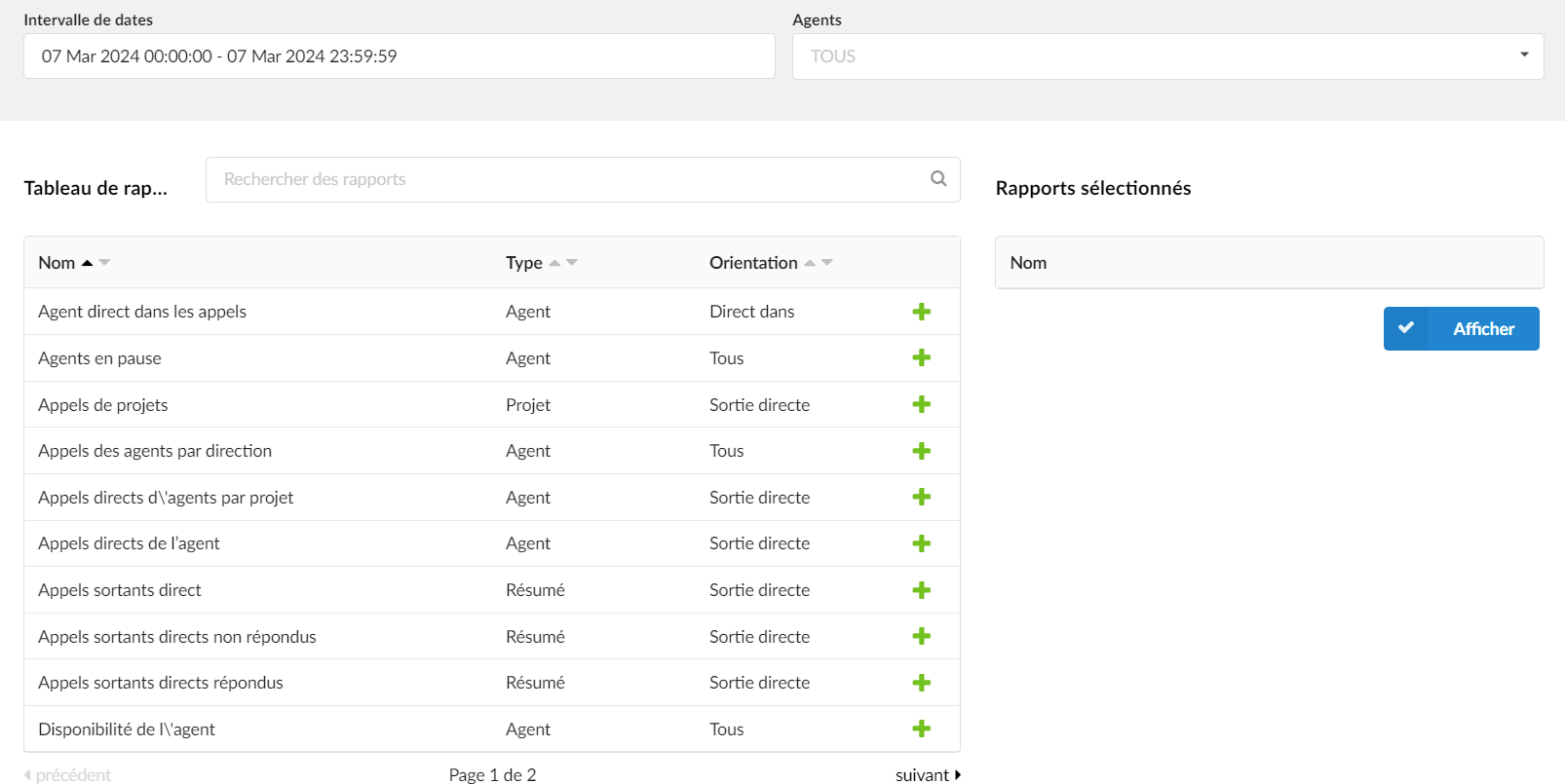The width and height of the screenshot is (1565, 784).
Task: Select the Appels directs de l'agent name
Action: coord(129,543)
